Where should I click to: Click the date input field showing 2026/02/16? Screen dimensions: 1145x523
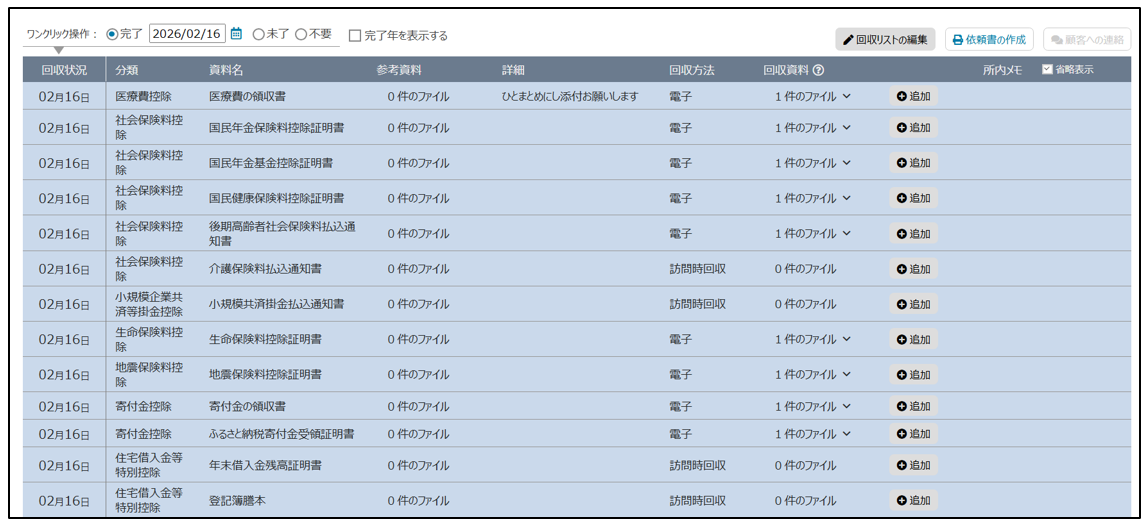click(x=187, y=34)
